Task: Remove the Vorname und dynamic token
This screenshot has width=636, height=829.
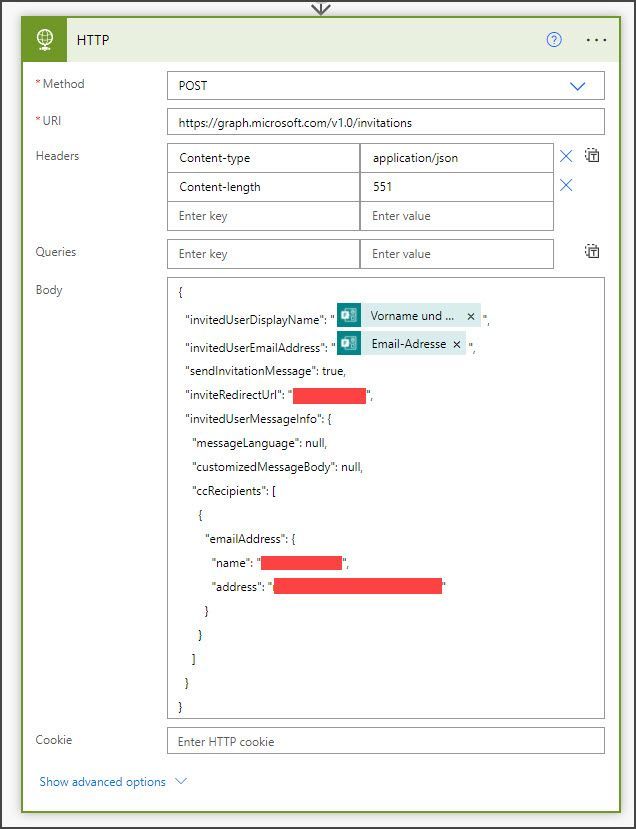Action: pos(471,316)
